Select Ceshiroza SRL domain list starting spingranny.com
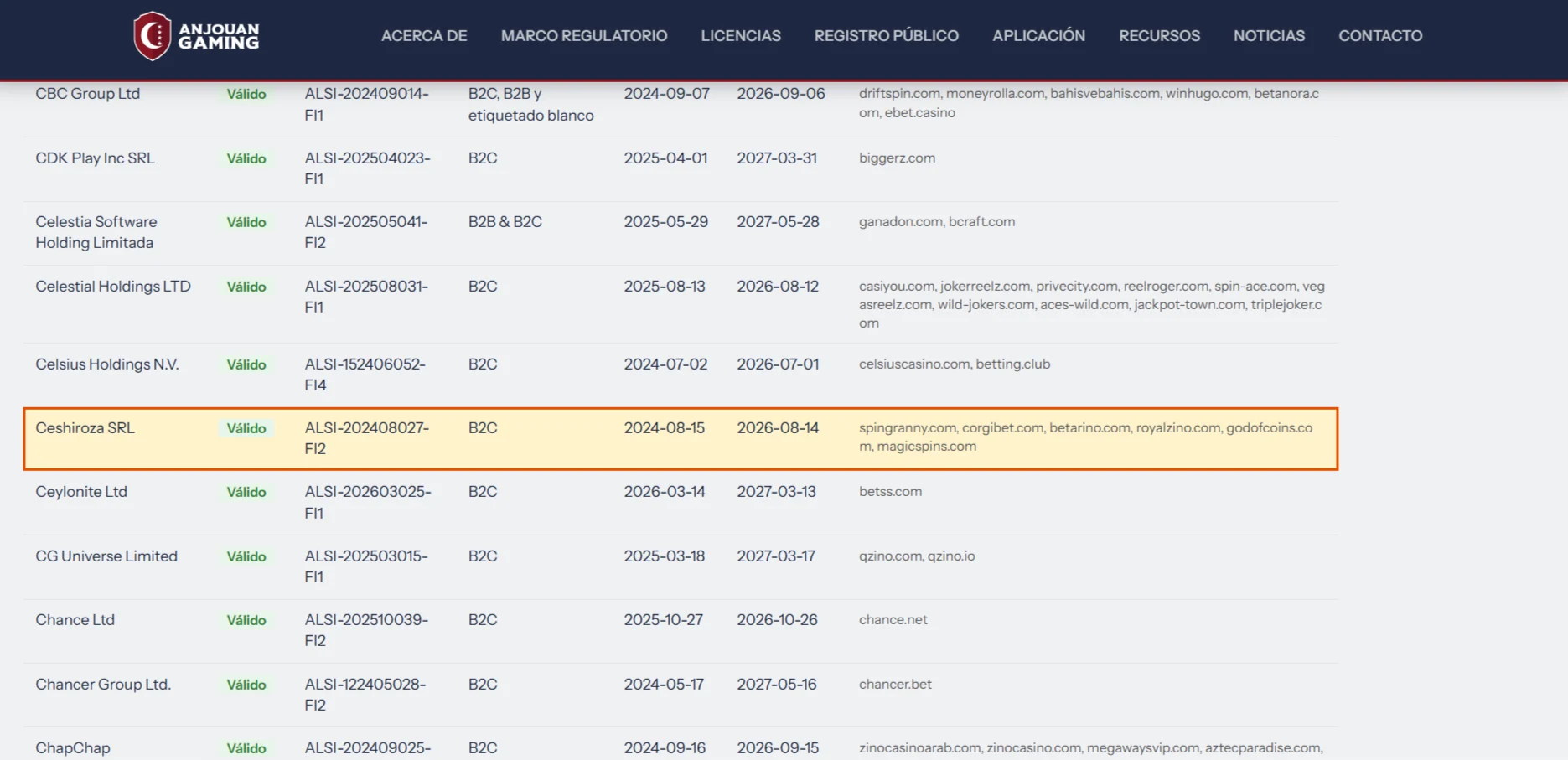The height and width of the screenshot is (760, 1568). tap(1086, 437)
